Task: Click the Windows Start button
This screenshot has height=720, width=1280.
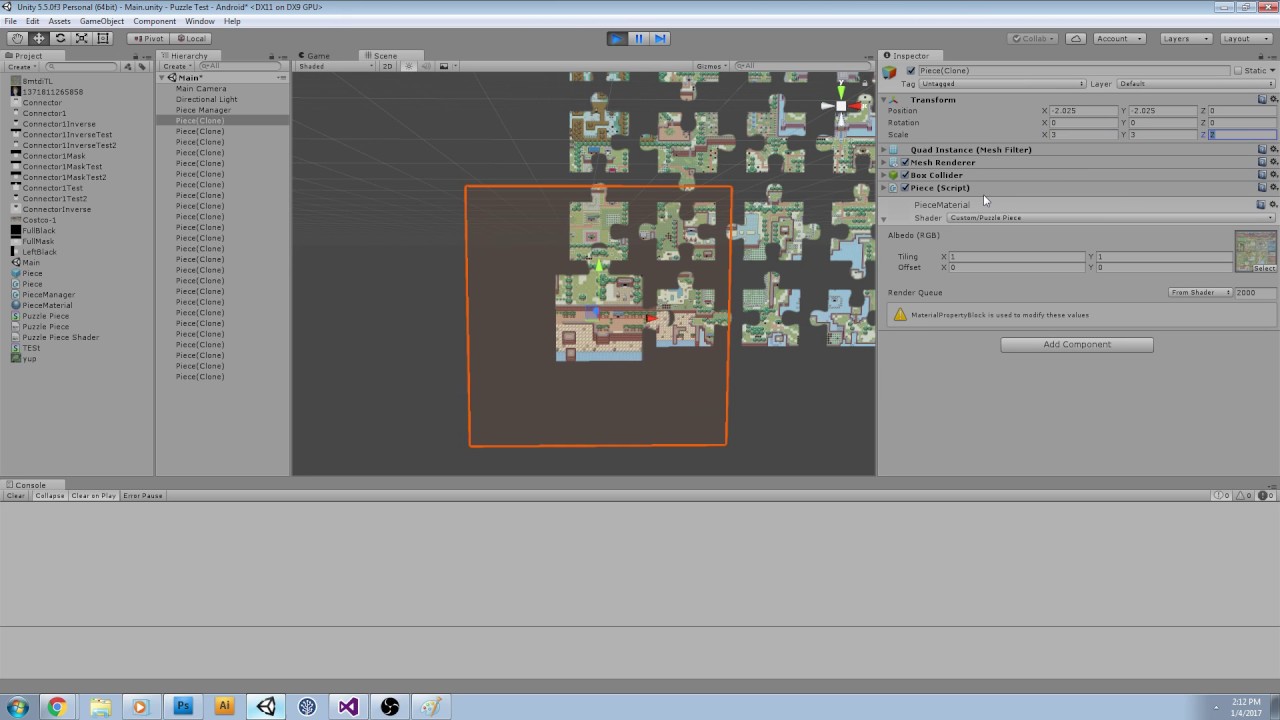Action: click(x=17, y=706)
